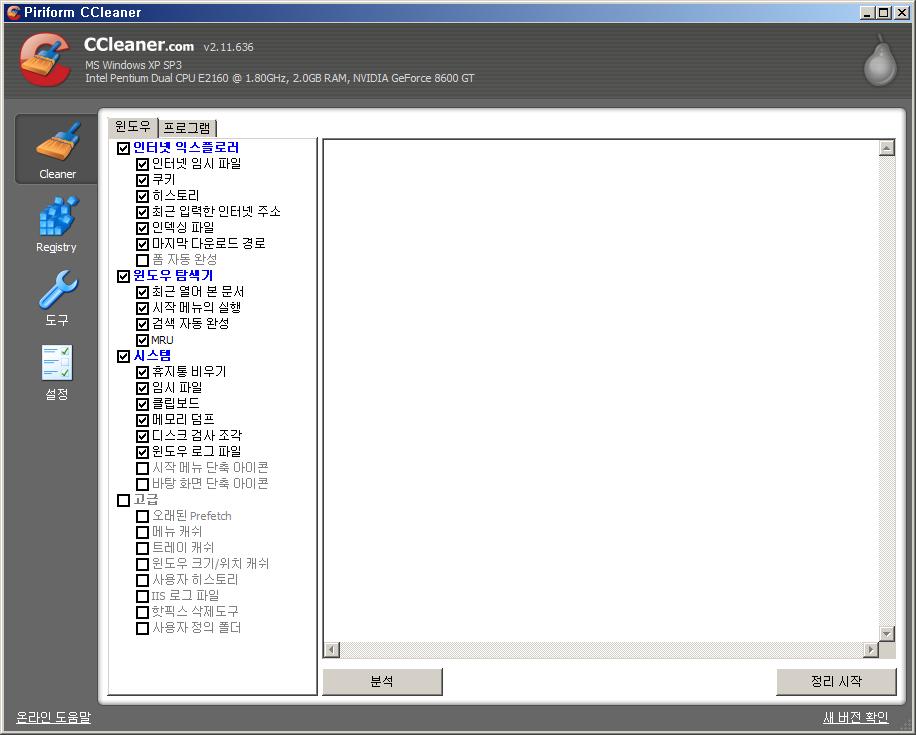916x735 pixels.
Task: Enable 사용자 히스토리 checkbox
Action: tap(142, 580)
